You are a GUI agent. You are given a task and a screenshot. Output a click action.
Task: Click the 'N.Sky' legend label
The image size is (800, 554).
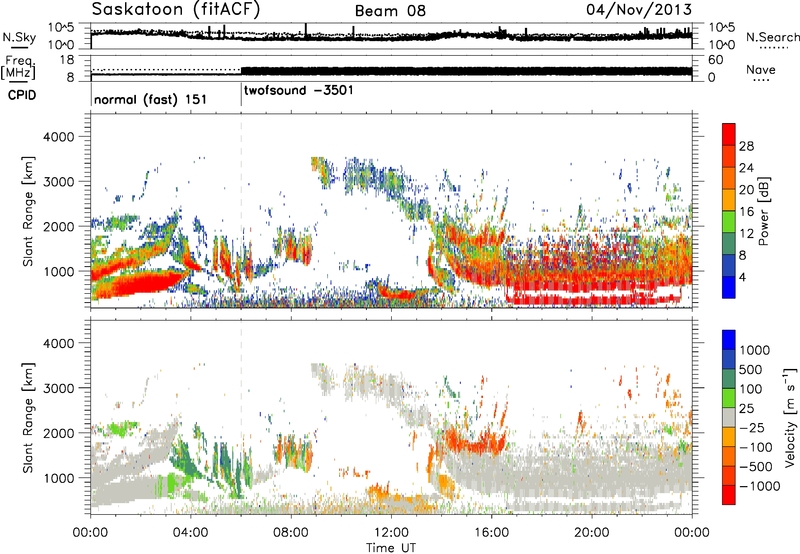pos(19,37)
